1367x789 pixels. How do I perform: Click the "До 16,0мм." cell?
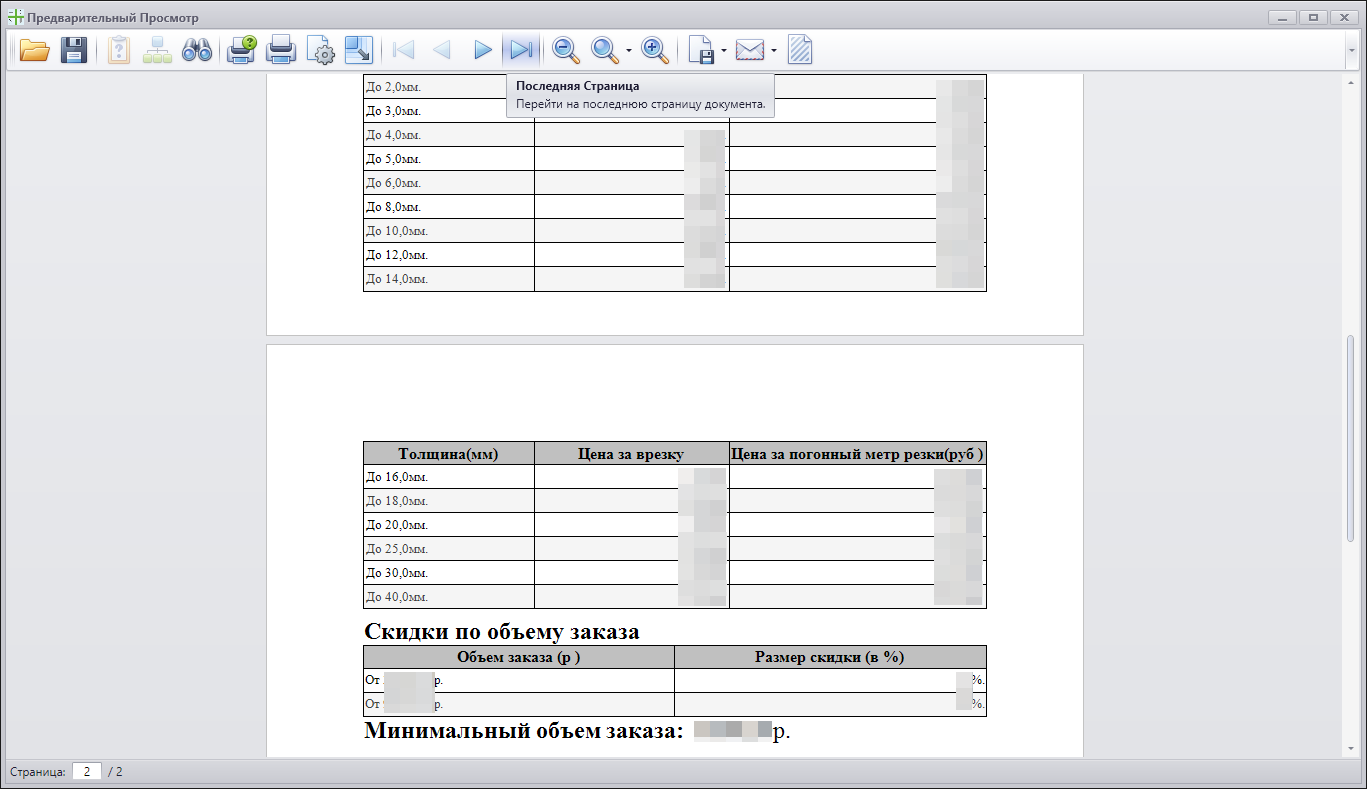tap(449, 477)
